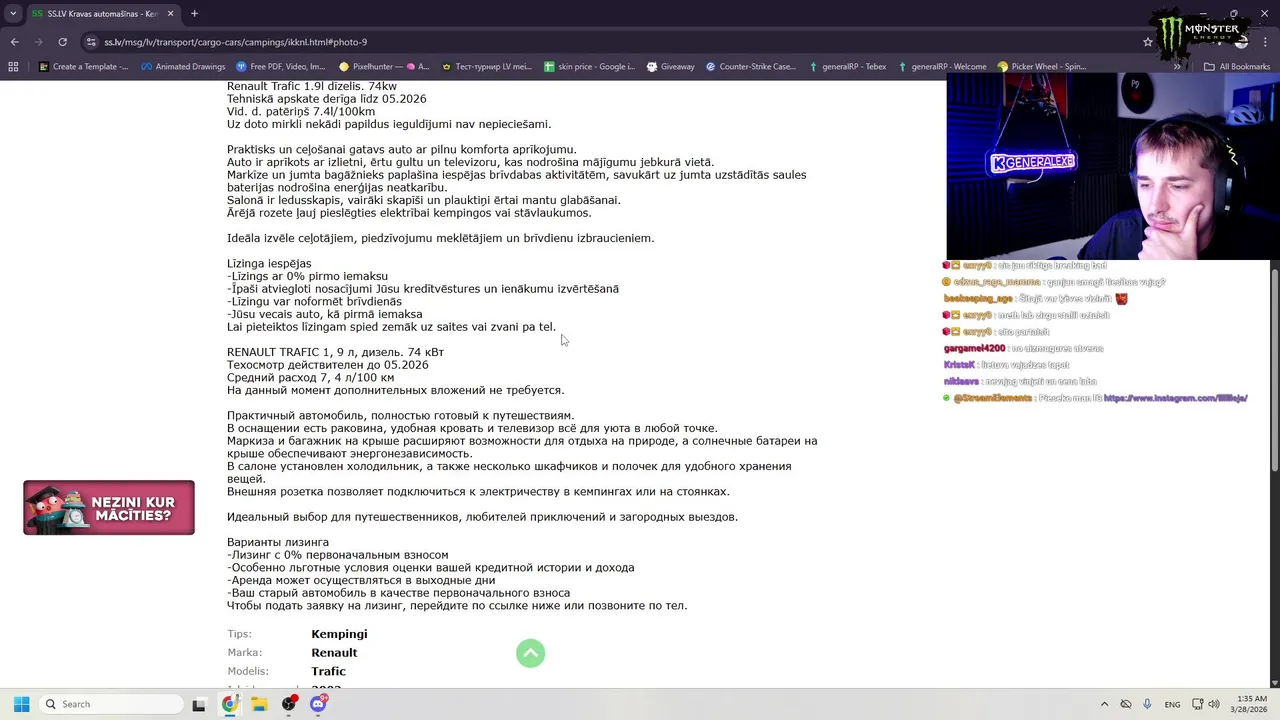Show more bookmarks with the double chevron
The image size is (1280, 720).
click(x=1177, y=67)
